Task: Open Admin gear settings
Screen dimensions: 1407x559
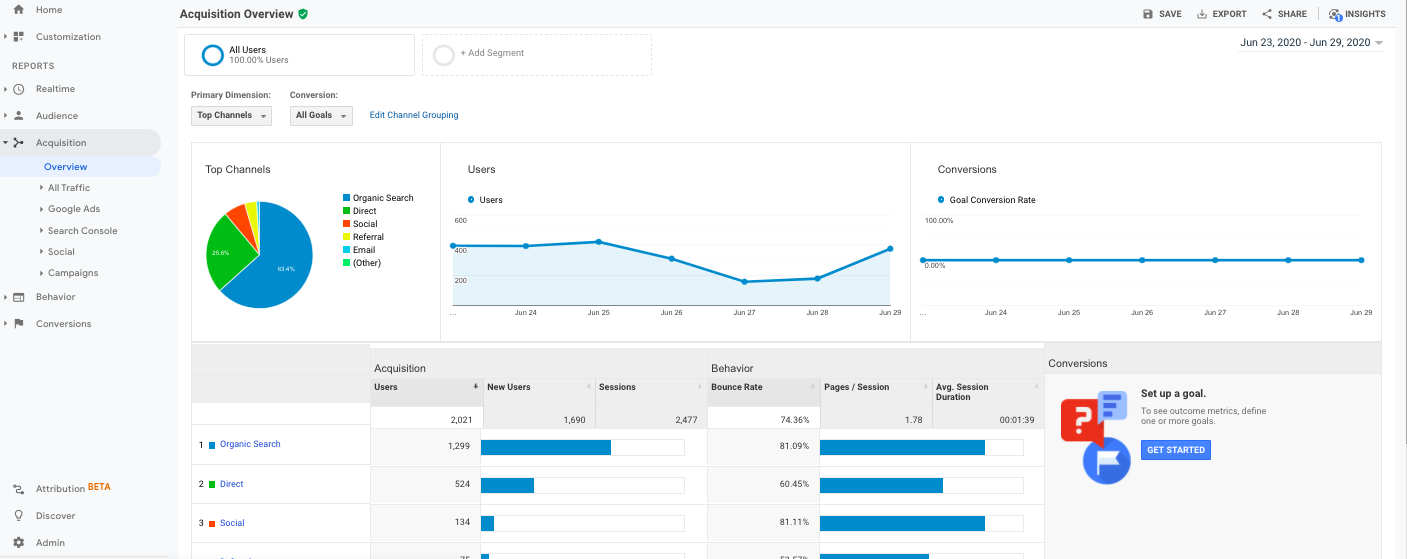Action: [18, 543]
